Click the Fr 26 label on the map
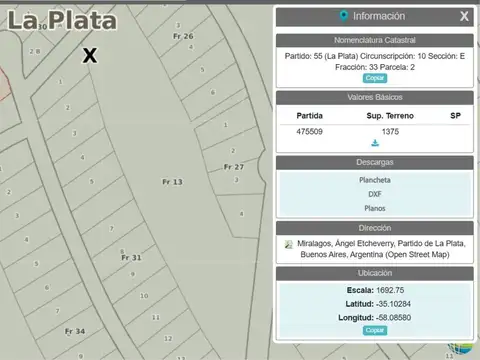The width and height of the screenshot is (480, 360). (183, 36)
